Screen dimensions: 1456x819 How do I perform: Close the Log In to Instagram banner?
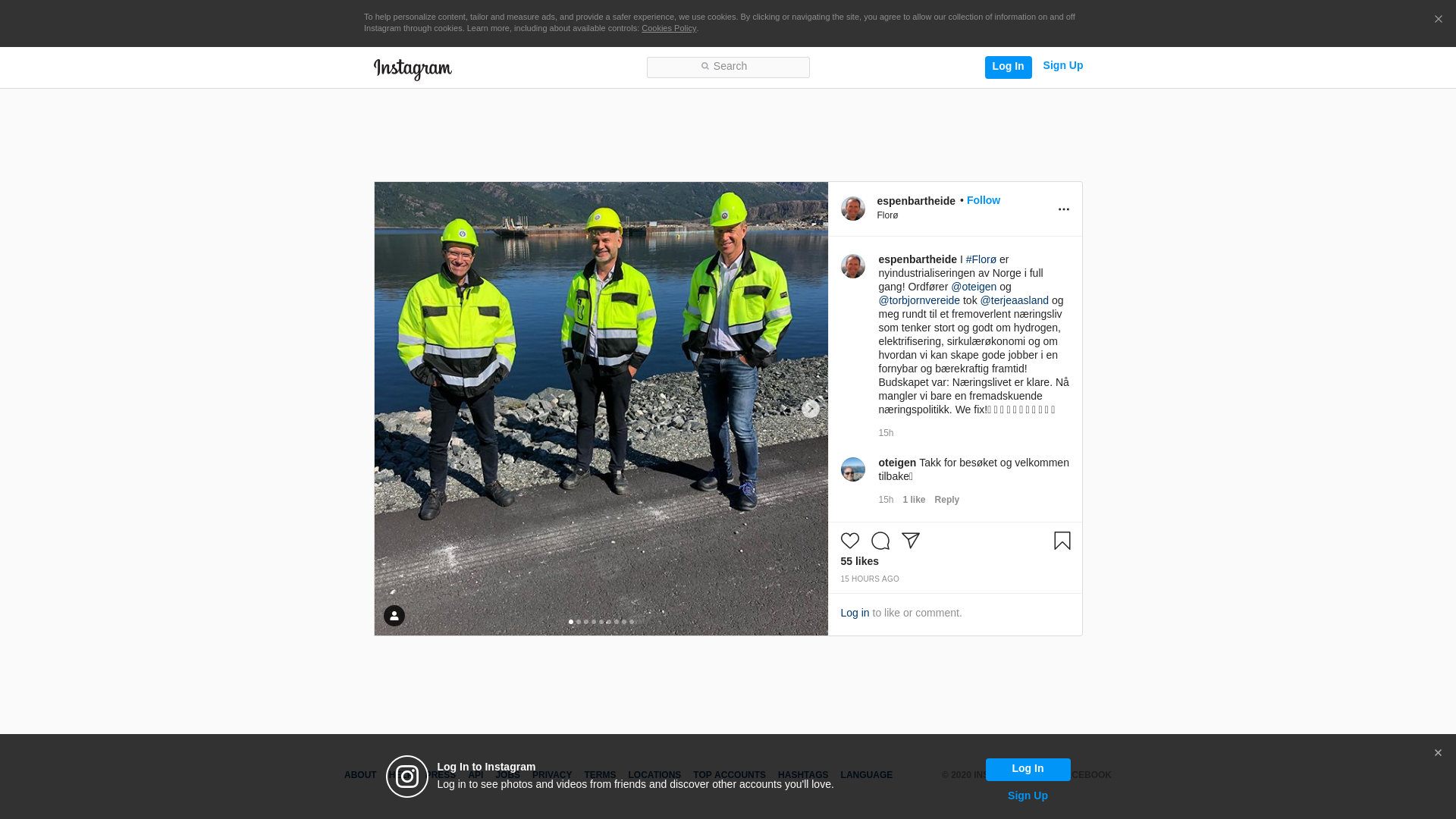(1437, 753)
